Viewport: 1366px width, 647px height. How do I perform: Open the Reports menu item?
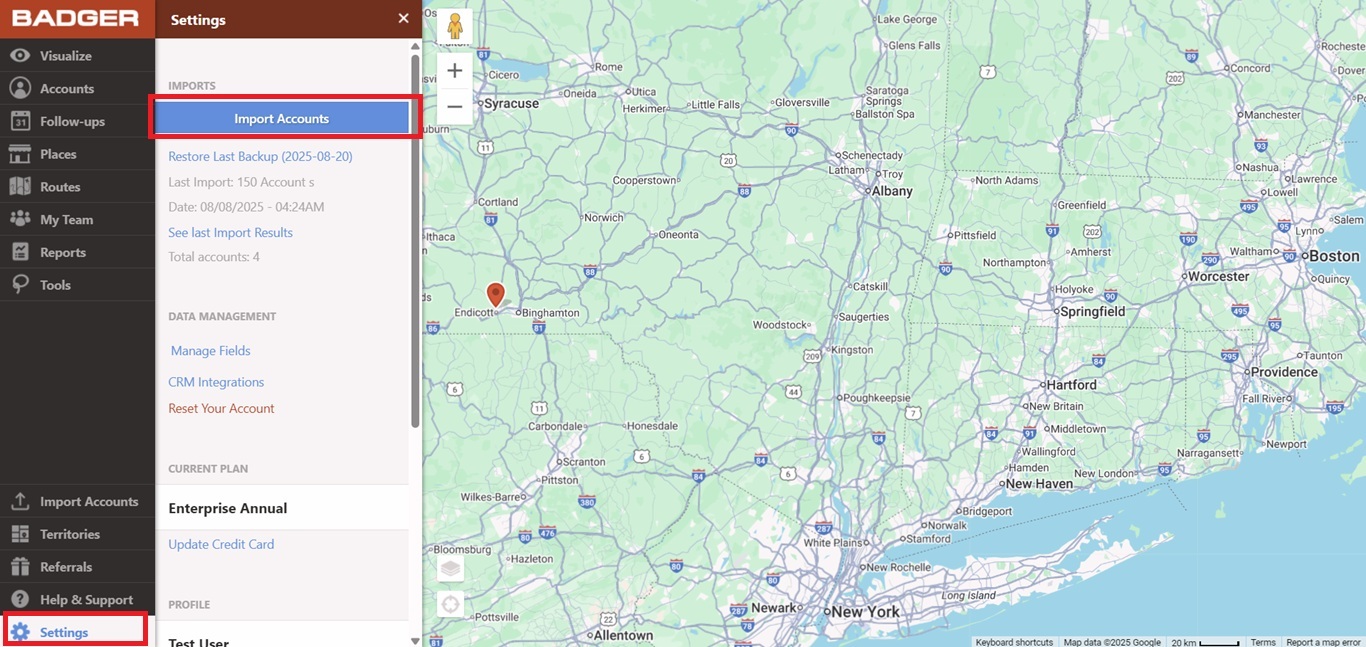(77, 252)
